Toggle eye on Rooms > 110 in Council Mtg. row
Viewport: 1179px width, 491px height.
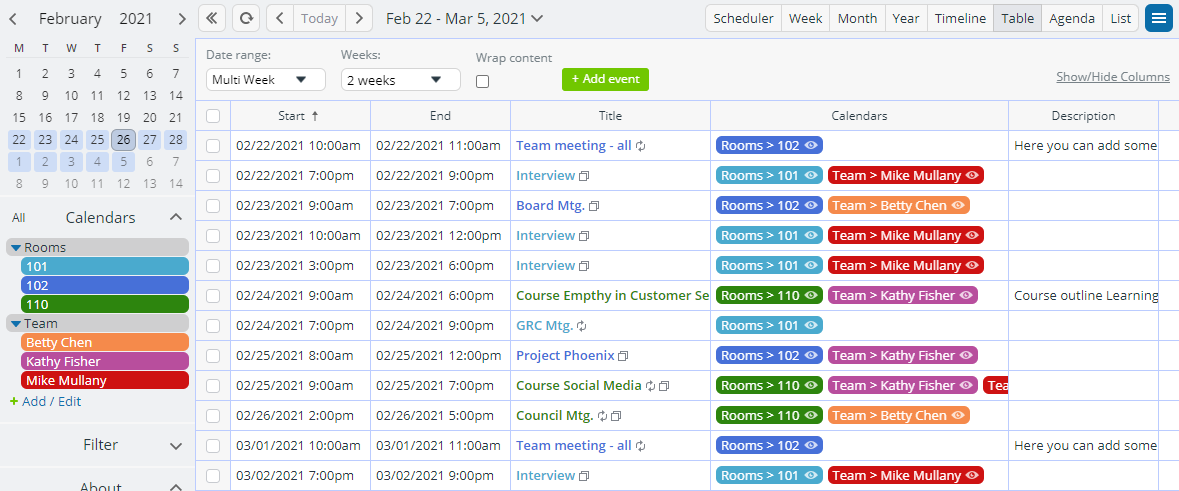pyautogui.click(x=810, y=416)
